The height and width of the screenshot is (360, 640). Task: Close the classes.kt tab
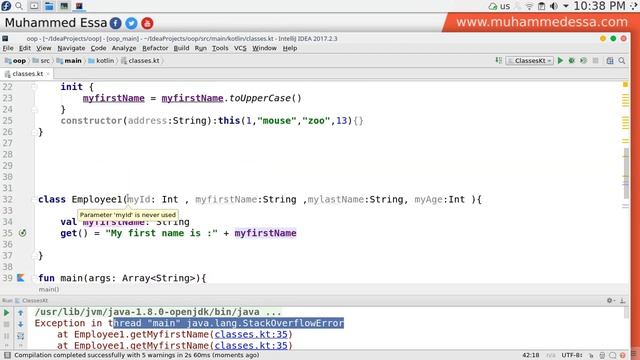click(48, 74)
